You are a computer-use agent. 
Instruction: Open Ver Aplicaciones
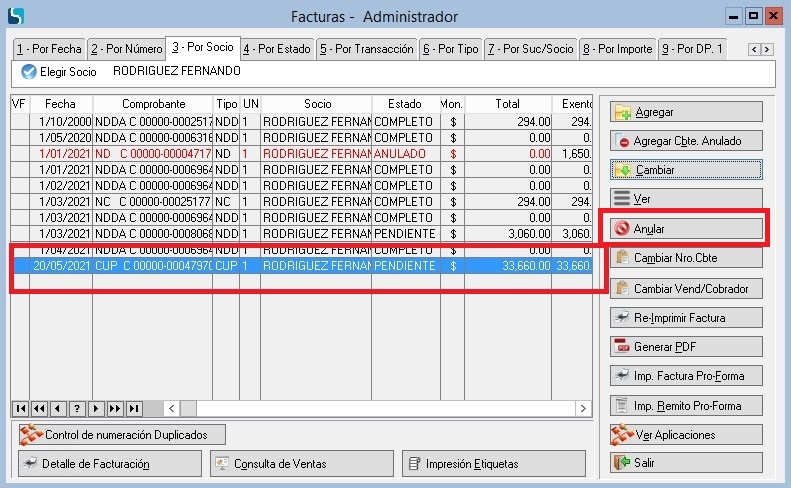click(685, 435)
